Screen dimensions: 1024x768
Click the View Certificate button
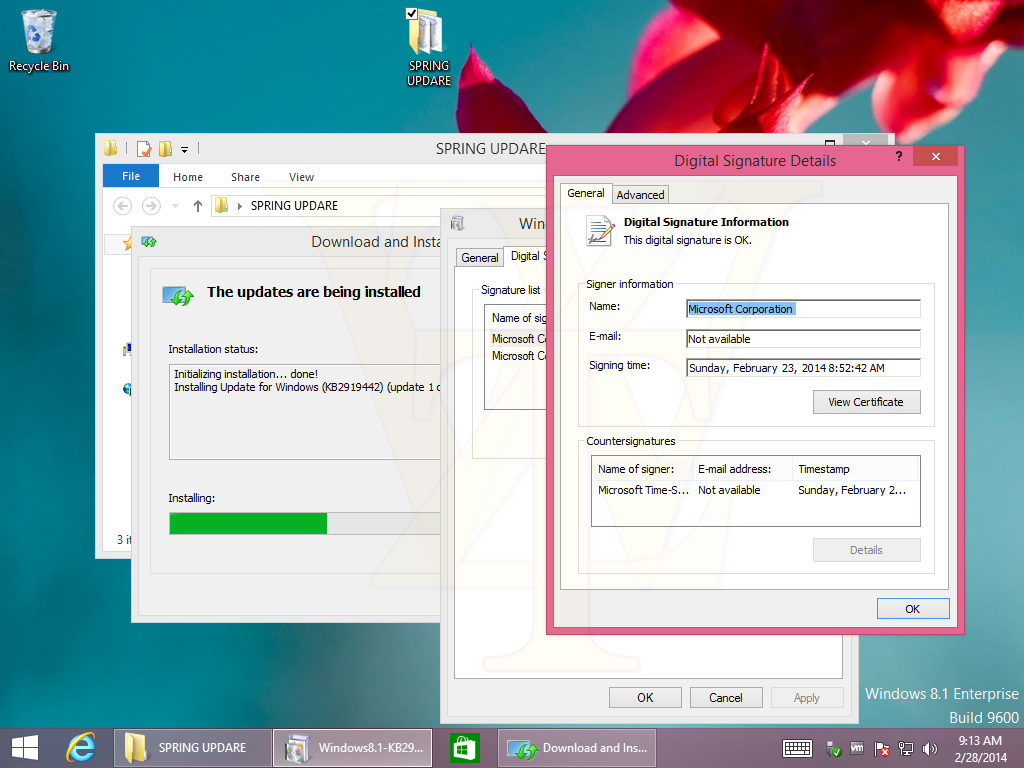click(x=866, y=402)
